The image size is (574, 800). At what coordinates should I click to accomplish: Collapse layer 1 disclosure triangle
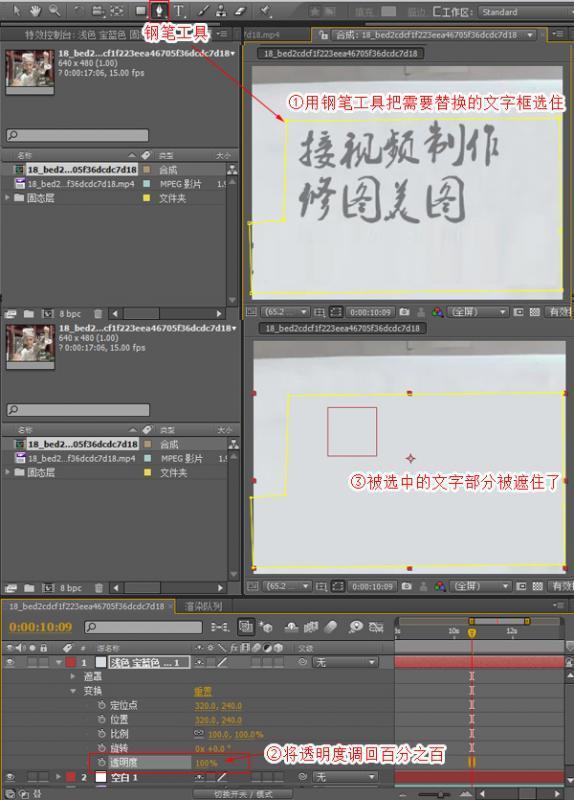(59, 662)
